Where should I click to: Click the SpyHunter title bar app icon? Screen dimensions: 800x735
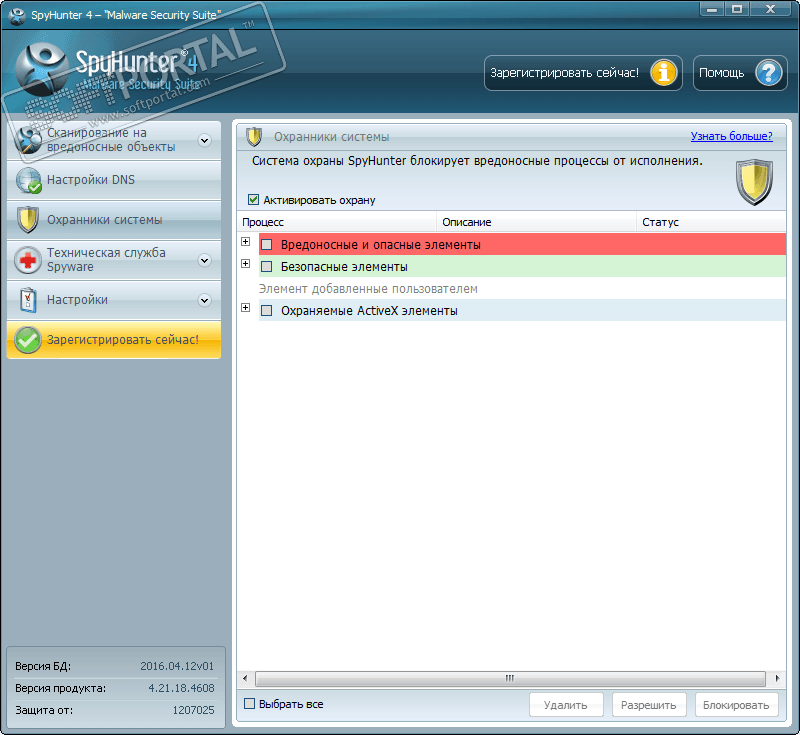(x=17, y=15)
